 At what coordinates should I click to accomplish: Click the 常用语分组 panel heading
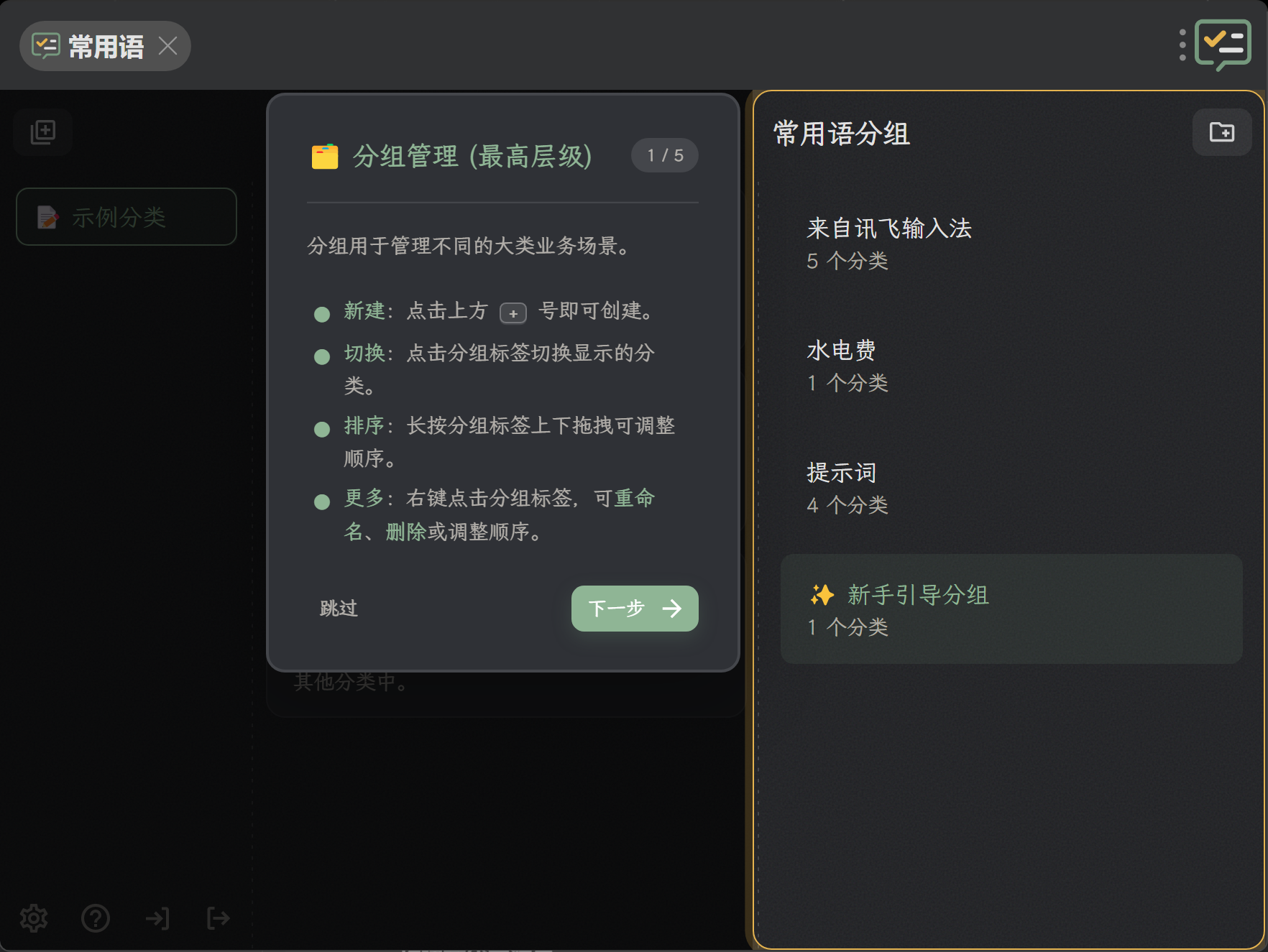(842, 134)
